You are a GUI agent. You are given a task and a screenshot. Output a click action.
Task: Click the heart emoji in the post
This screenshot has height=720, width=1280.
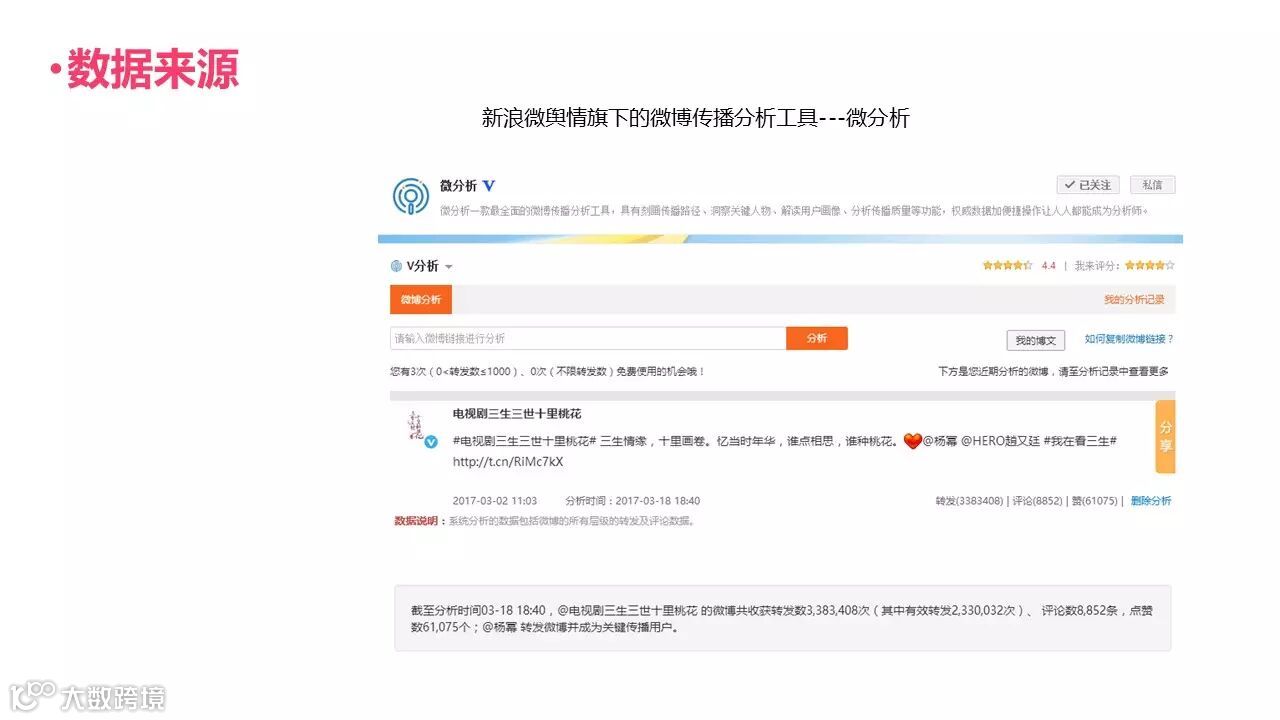click(x=912, y=441)
